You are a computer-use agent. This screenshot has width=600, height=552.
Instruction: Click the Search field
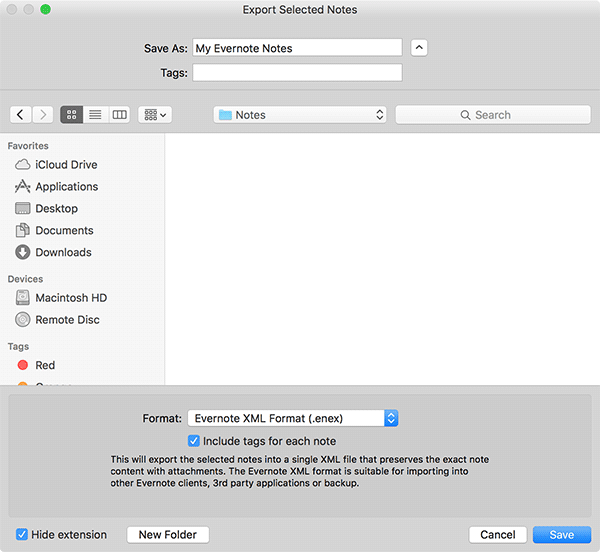click(x=493, y=115)
